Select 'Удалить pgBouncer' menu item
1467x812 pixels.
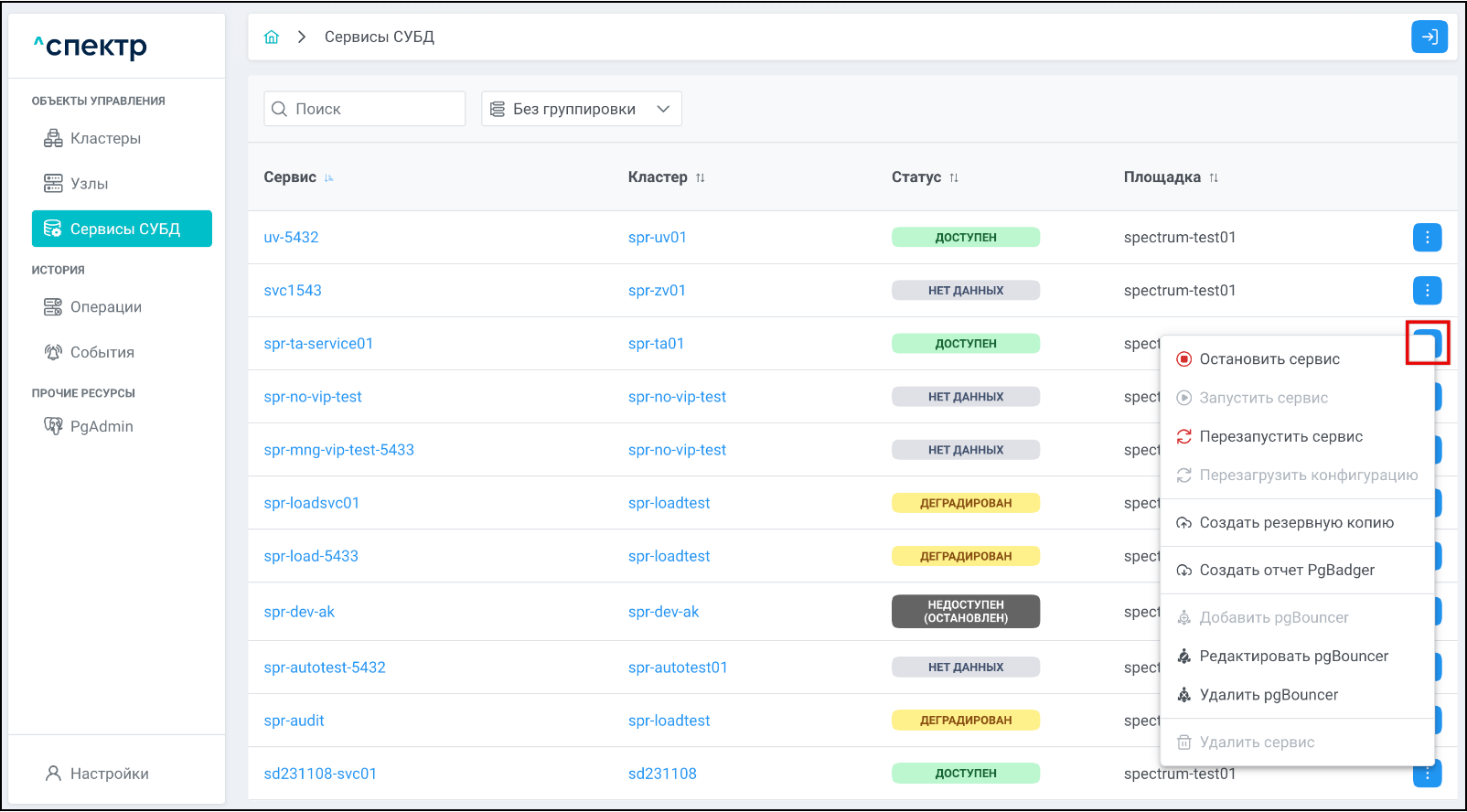(x=1268, y=695)
